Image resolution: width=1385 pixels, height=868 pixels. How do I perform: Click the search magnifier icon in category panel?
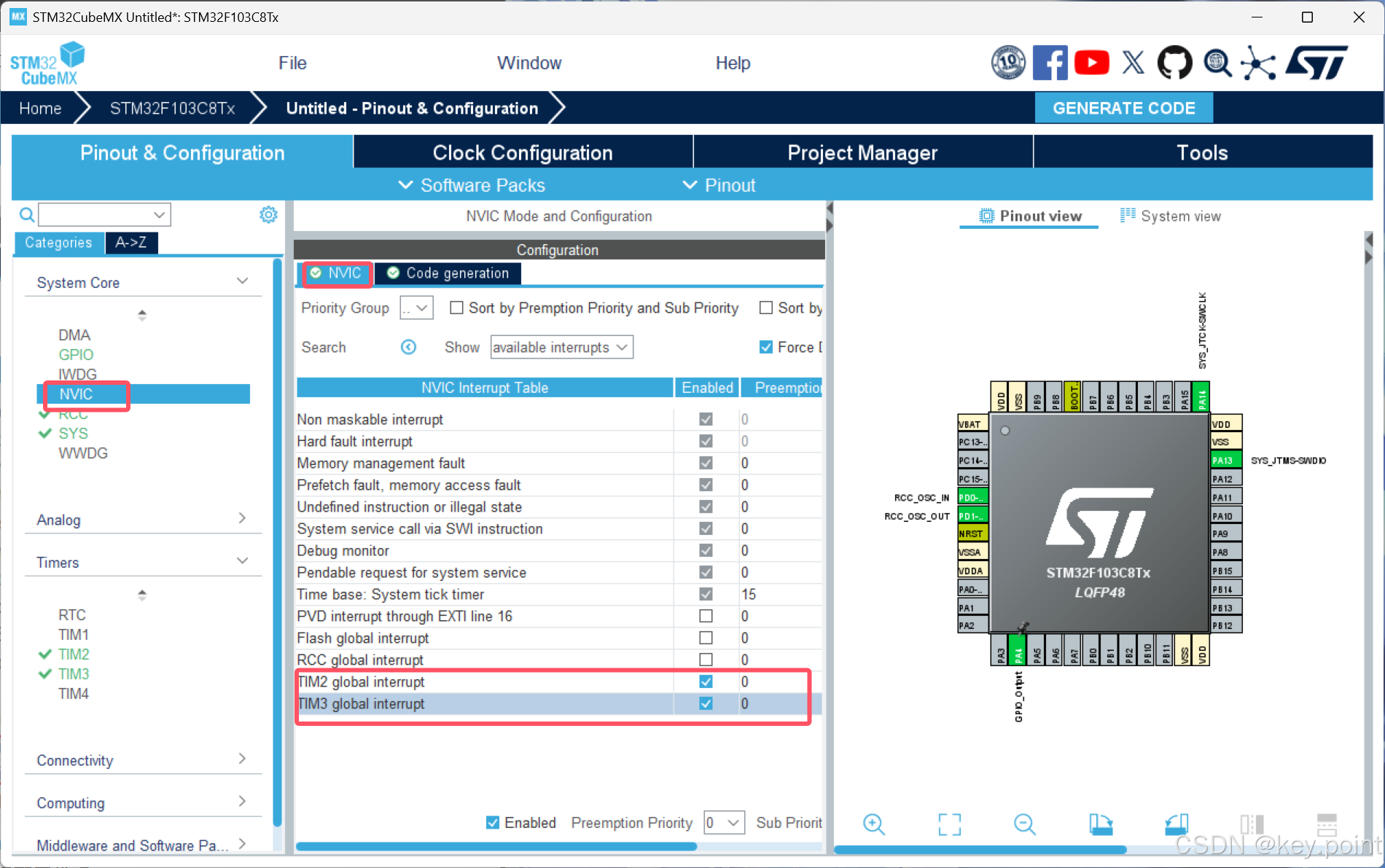[x=27, y=215]
